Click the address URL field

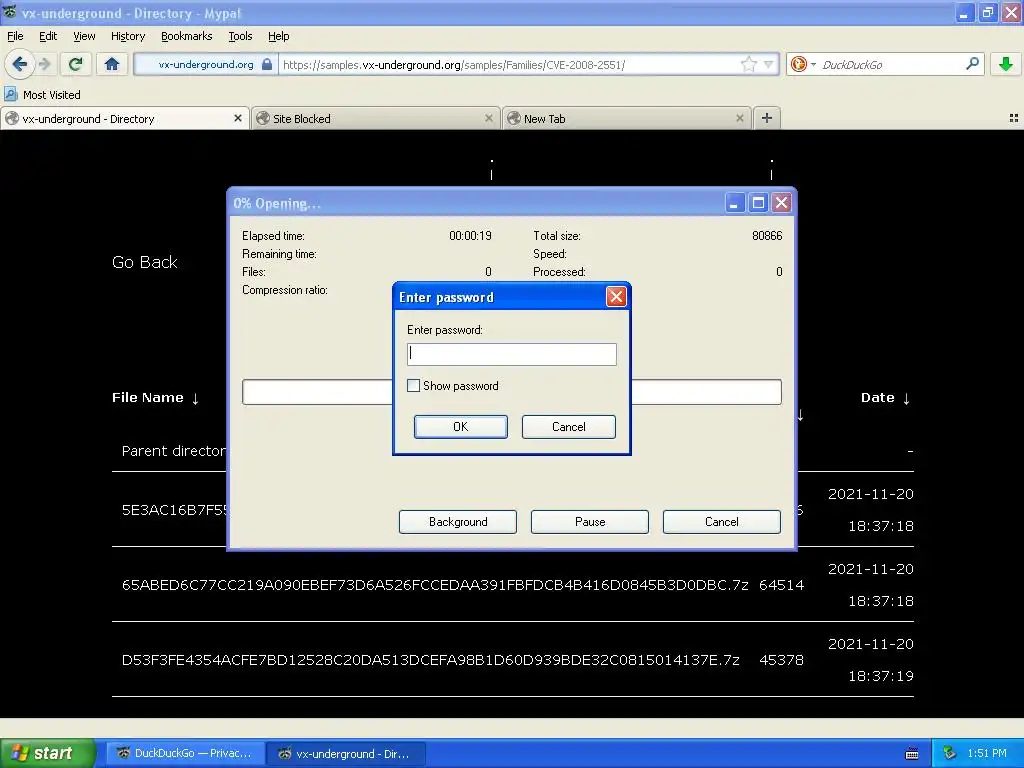coord(509,64)
